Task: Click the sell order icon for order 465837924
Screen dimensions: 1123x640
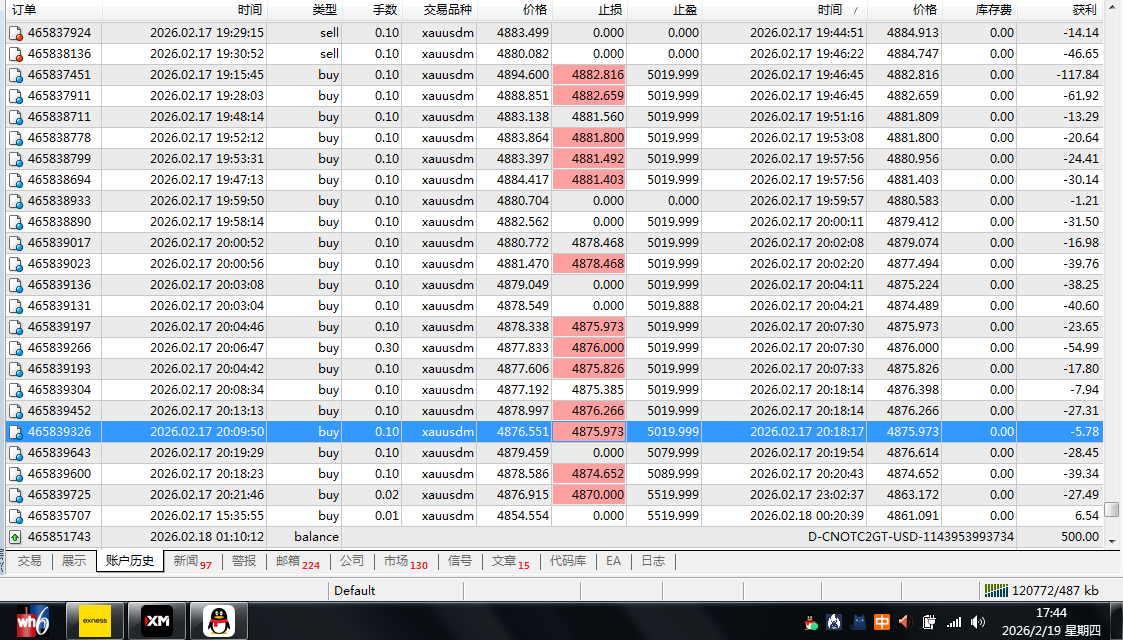Action: 15,33
